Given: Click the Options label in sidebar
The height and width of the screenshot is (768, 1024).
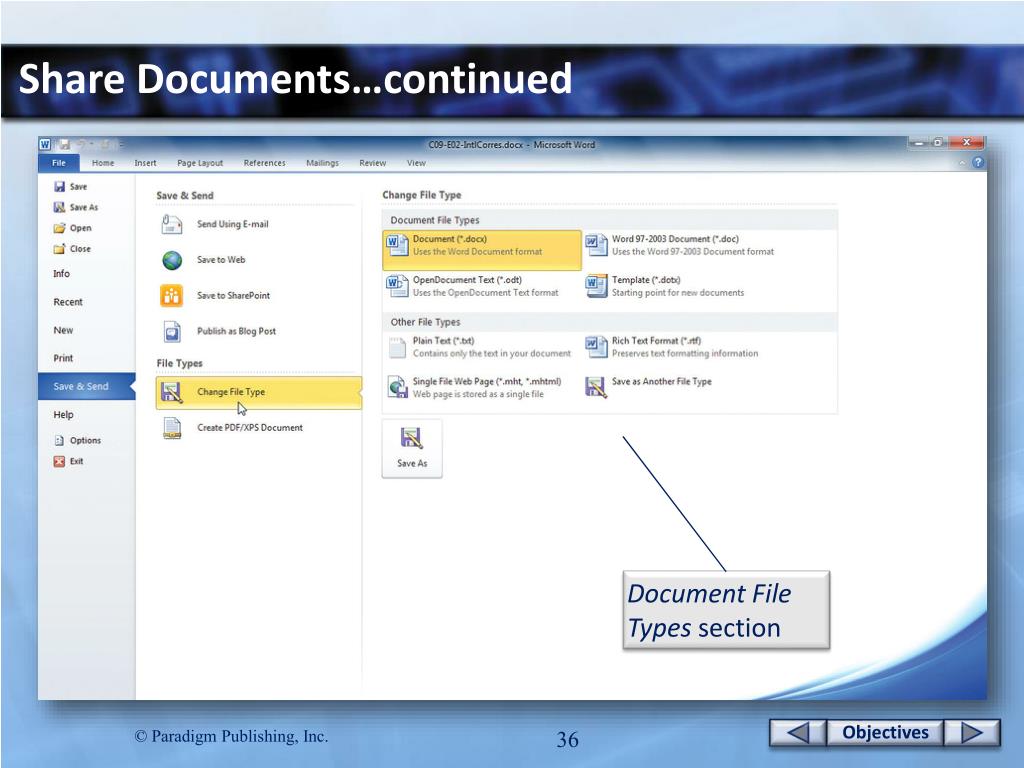Looking at the screenshot, I should pos(86,441).
